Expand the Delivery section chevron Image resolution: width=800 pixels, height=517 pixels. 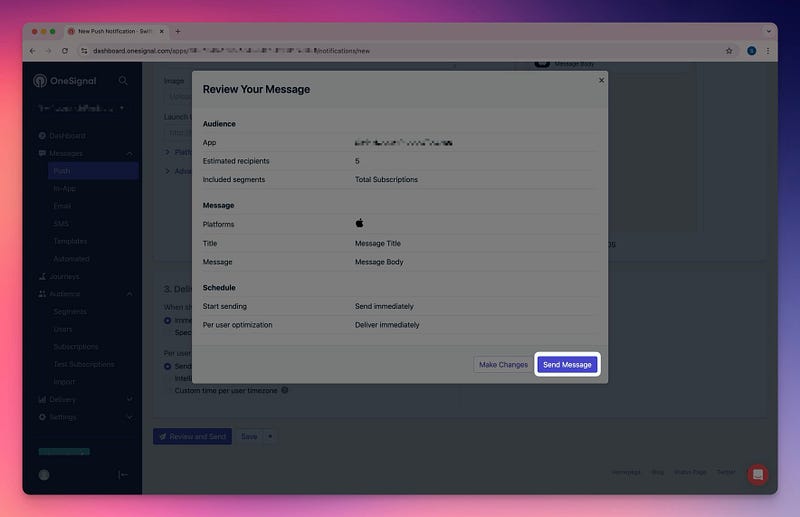point(129,399)
